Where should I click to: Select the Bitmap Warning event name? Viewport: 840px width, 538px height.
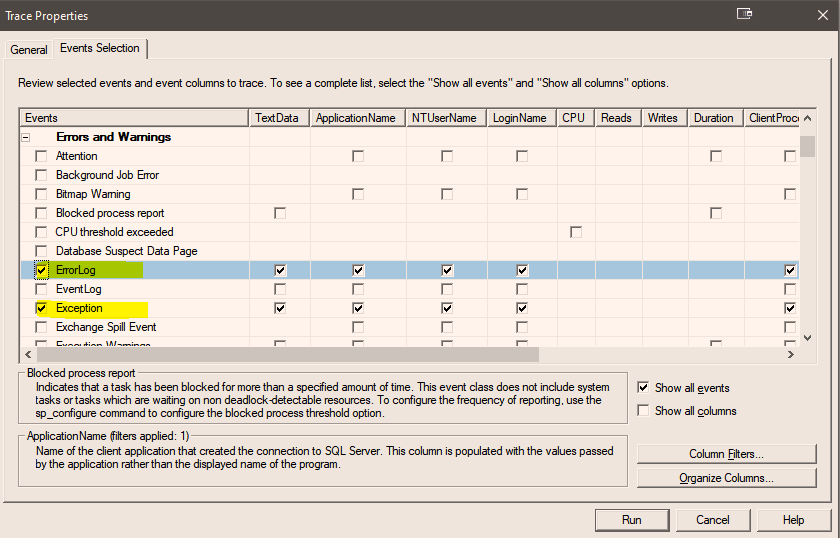(x=93, y=194)
